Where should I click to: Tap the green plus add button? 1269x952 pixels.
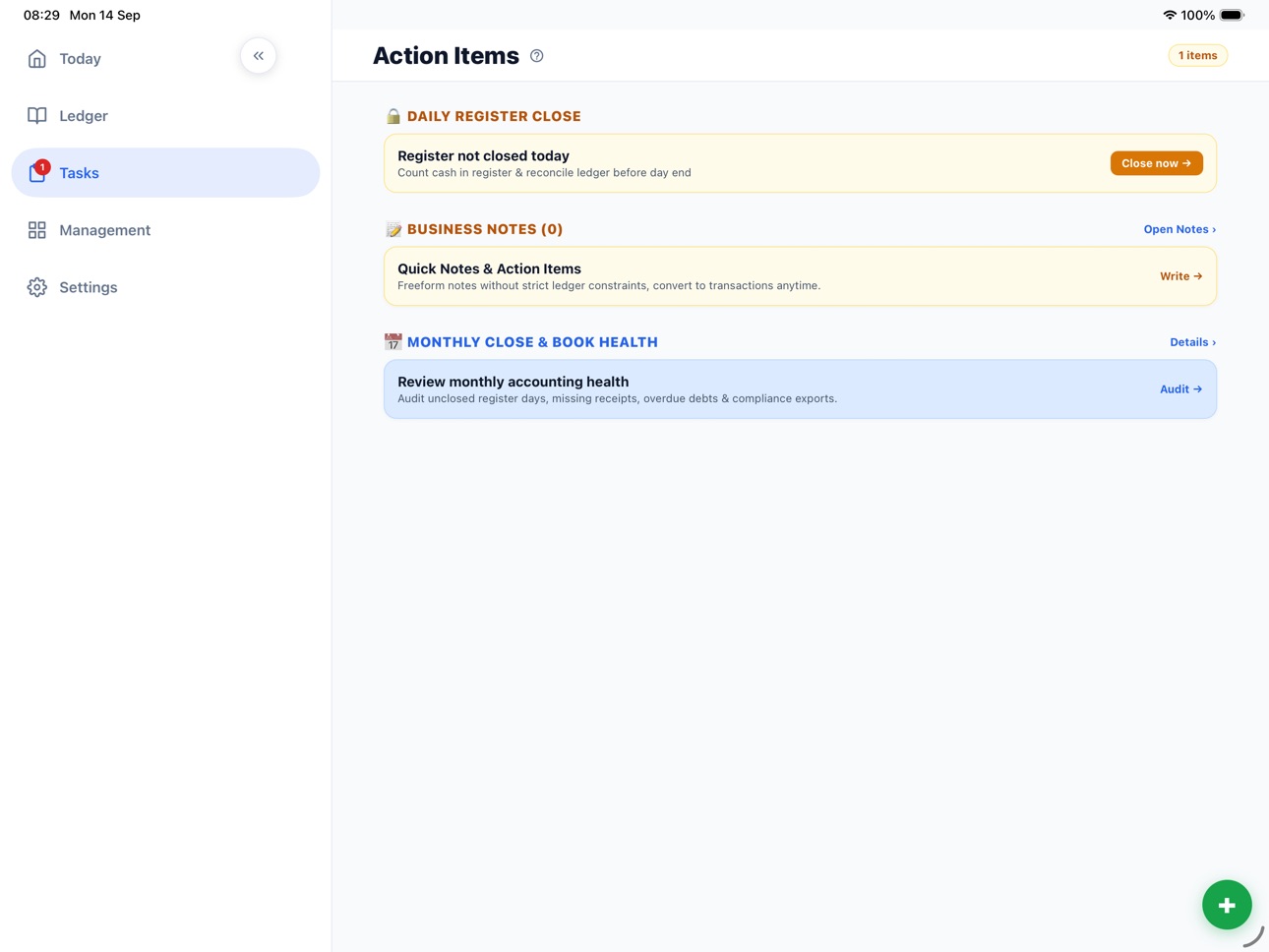tap(1227, 905)
